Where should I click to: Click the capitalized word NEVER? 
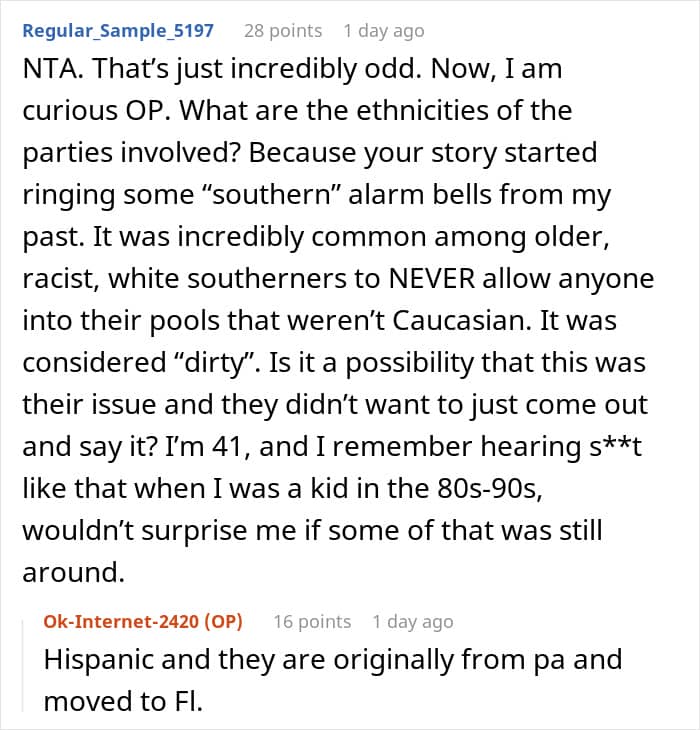pyautogui.click(x=431, y=279)
